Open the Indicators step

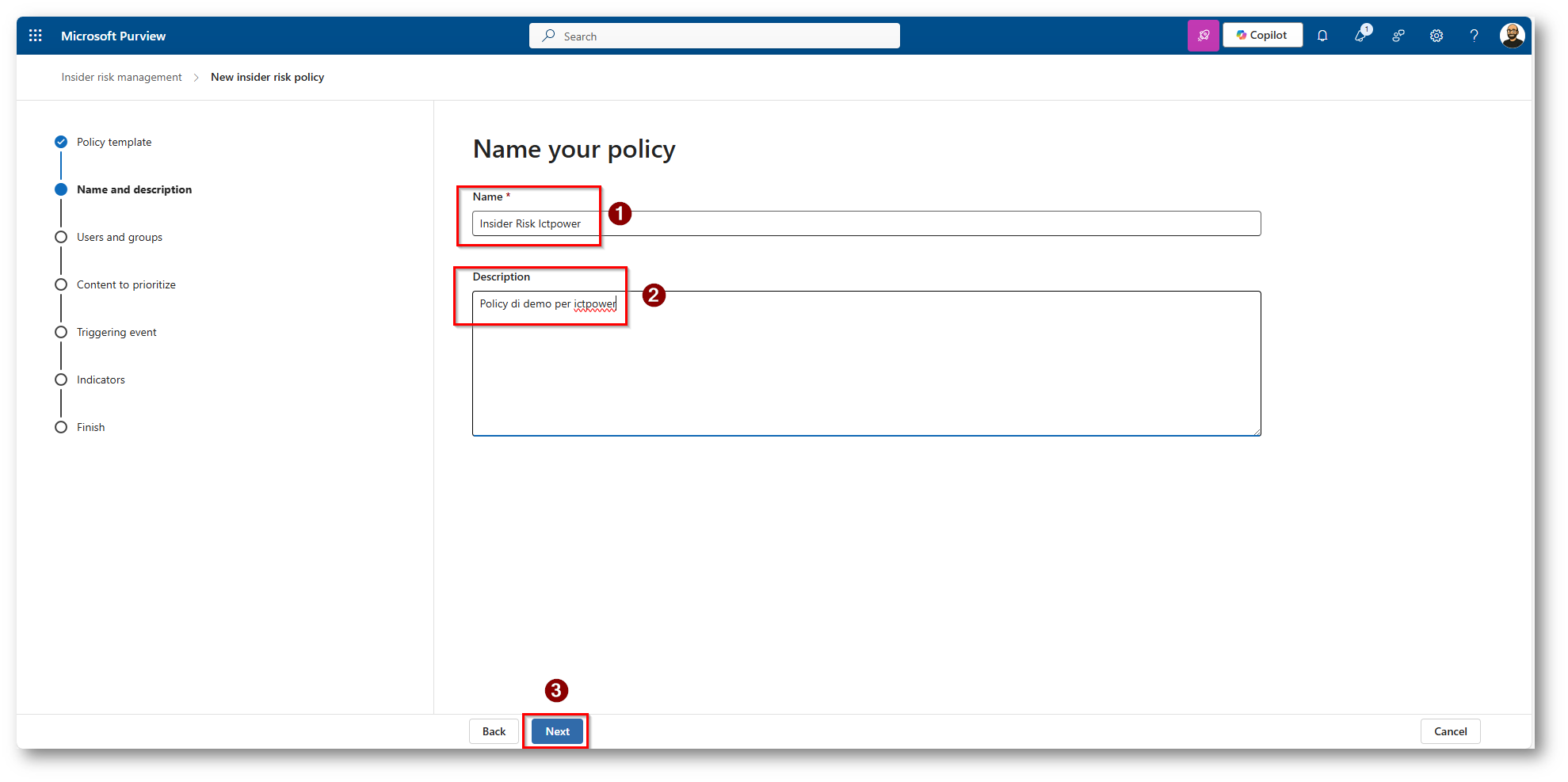pyautogui.click(x=101, y=380)
